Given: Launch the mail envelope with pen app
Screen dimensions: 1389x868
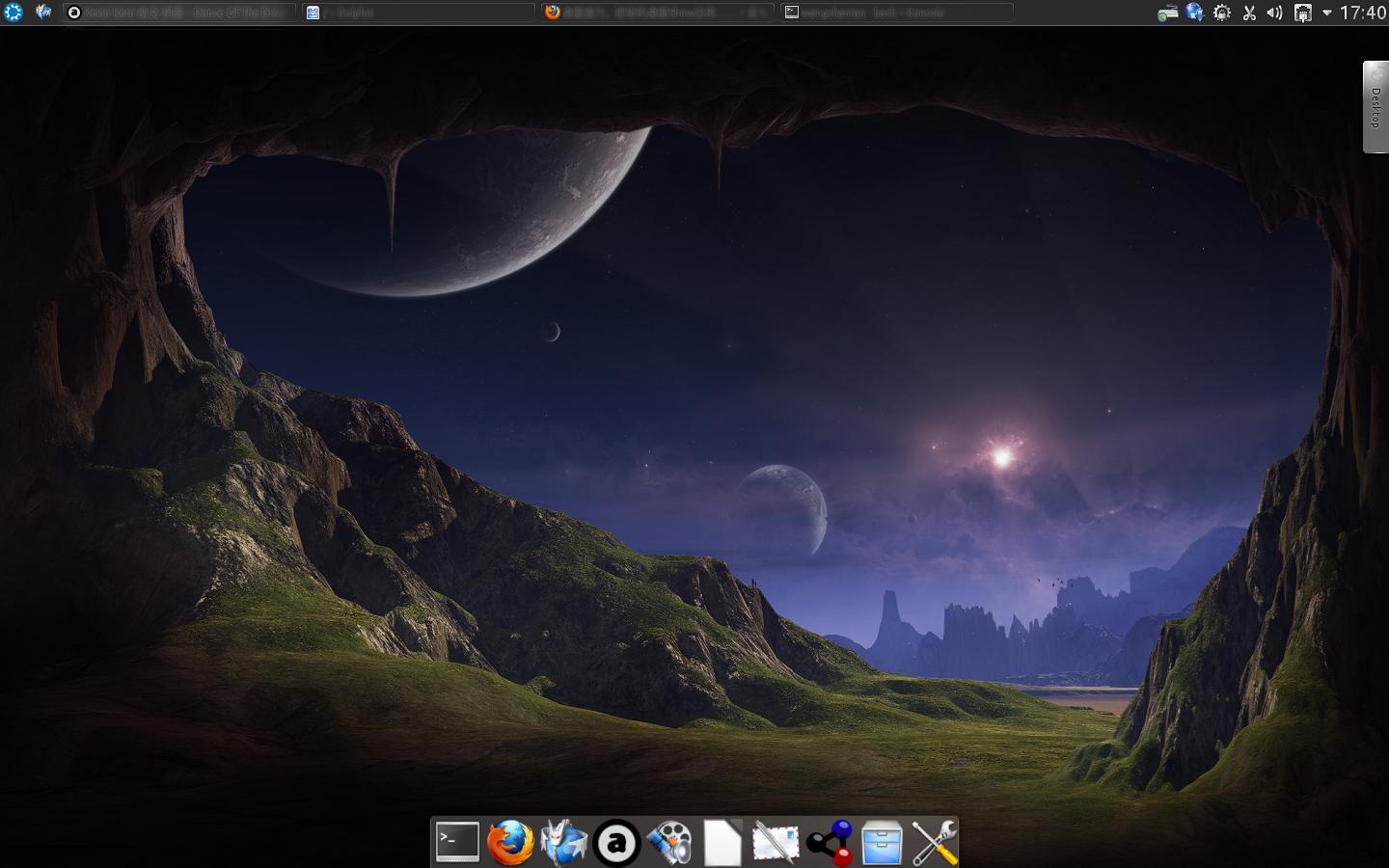Looking at the screenshot, I should click(x=776, y=842).
